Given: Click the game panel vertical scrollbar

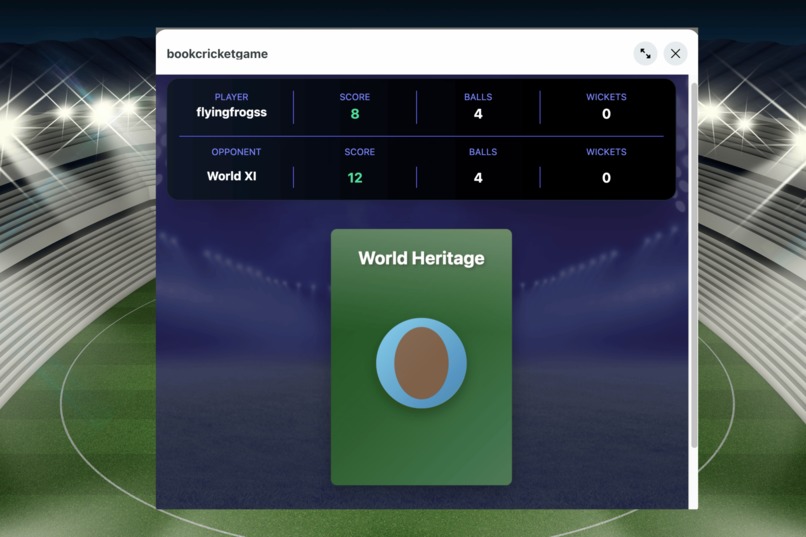Looking at the screenshot, I should tap(694, 265).
